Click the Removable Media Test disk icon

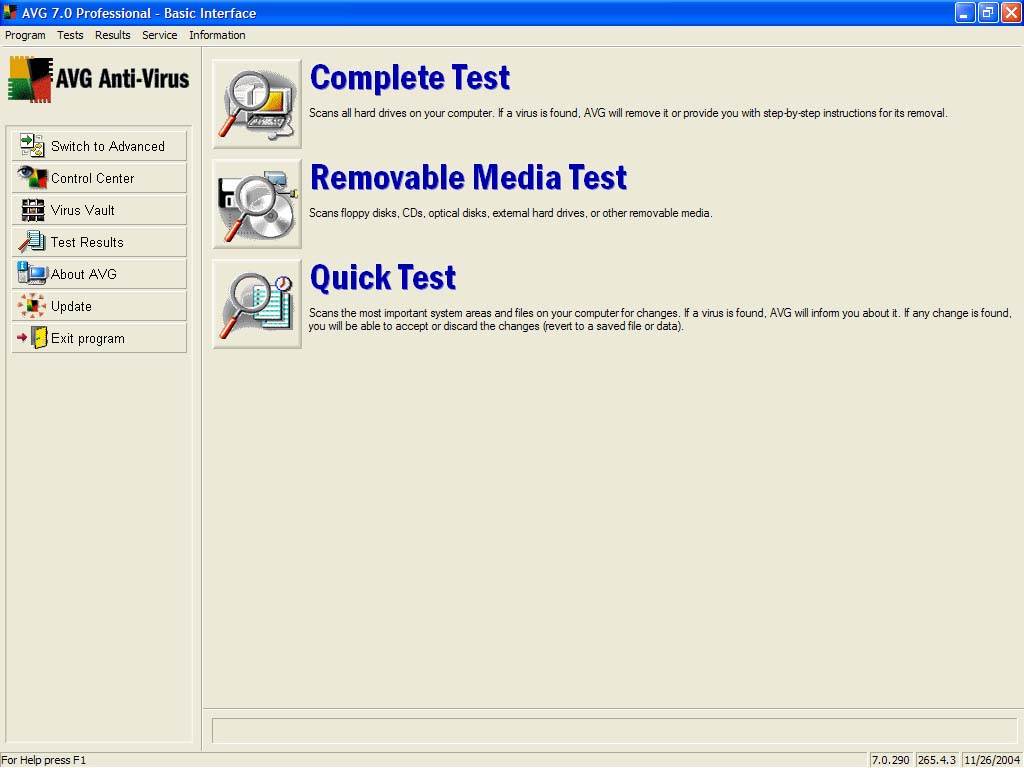(x=257, y=204)
